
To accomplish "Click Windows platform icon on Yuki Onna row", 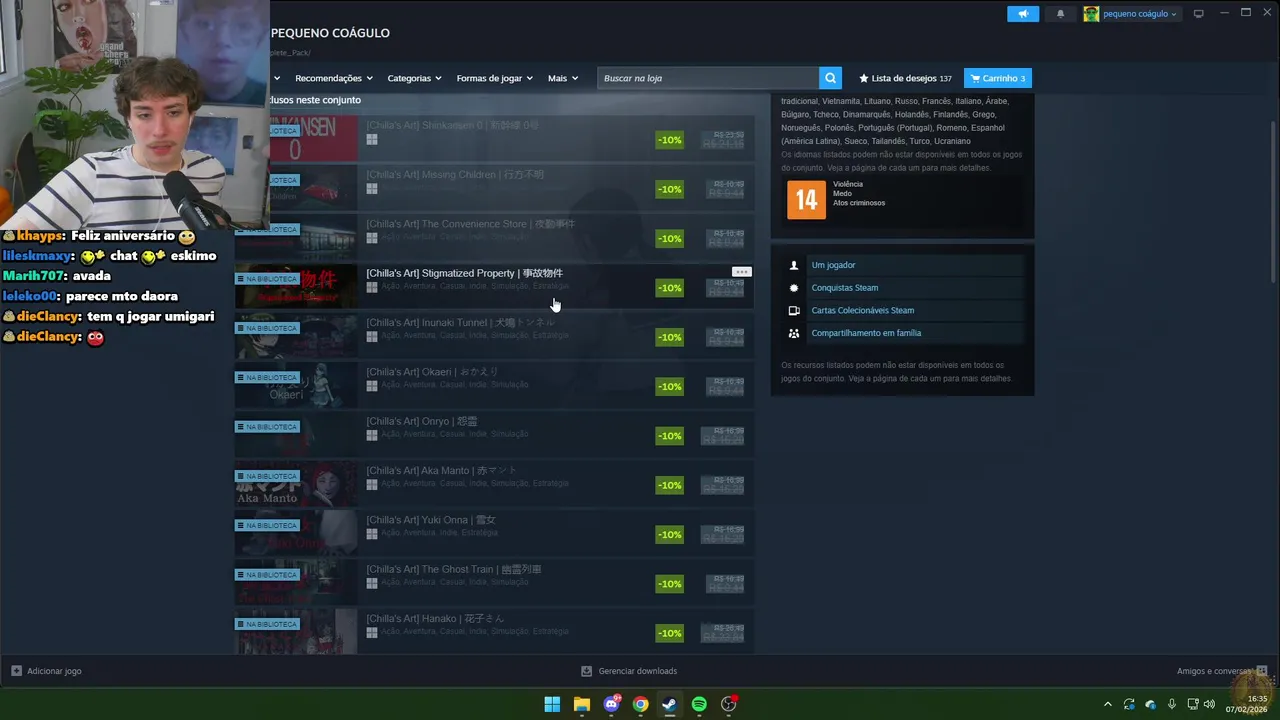I will tap(372, 534).
